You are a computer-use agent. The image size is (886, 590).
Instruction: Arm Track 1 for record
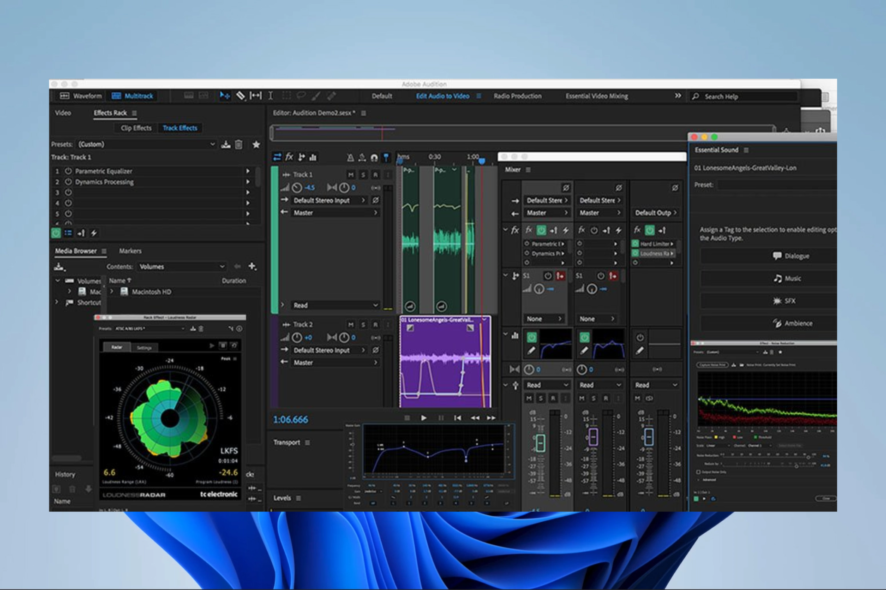pyautogui.click(x=375, y=175)
